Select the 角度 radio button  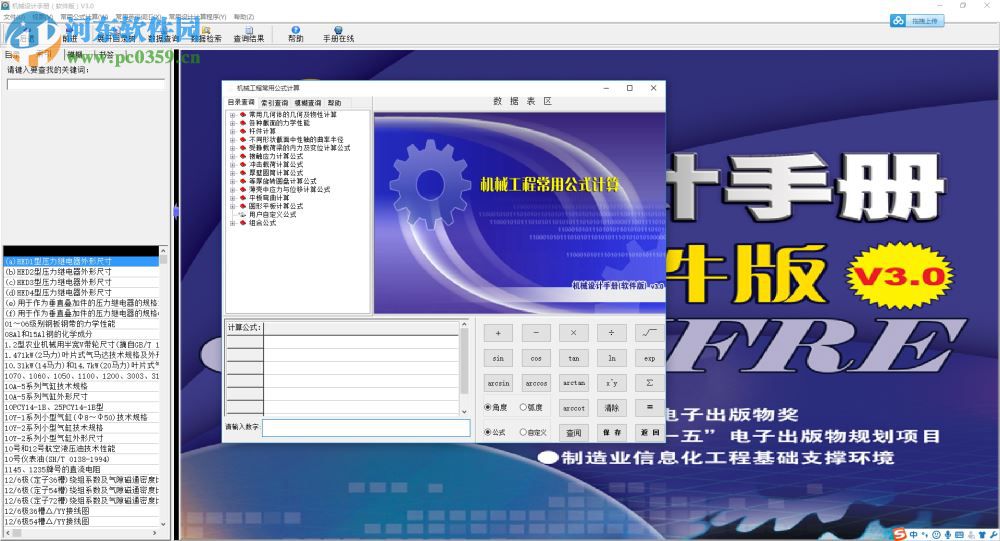[x=487, y=407]
